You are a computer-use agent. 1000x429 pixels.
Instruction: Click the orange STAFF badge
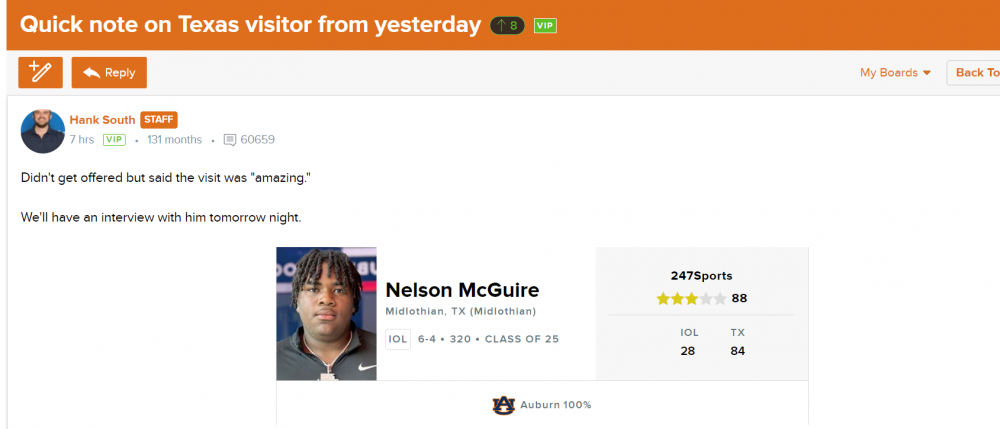(159, 120)
